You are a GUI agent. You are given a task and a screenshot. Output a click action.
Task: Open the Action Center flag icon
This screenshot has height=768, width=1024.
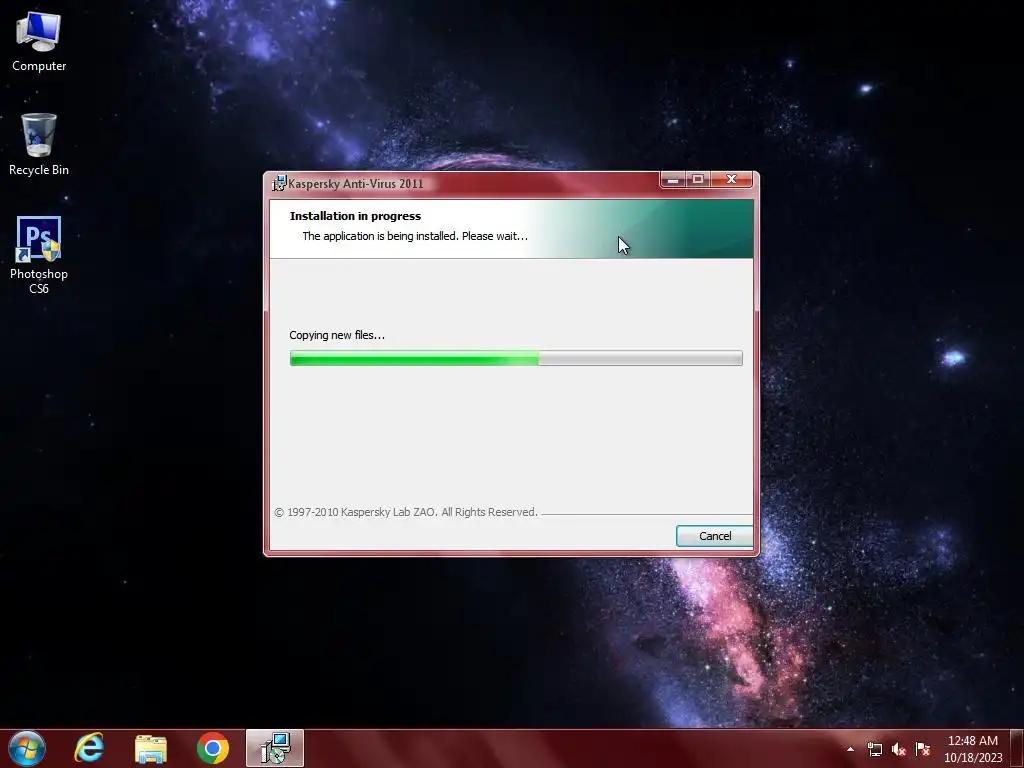click(x=923, y=749)
